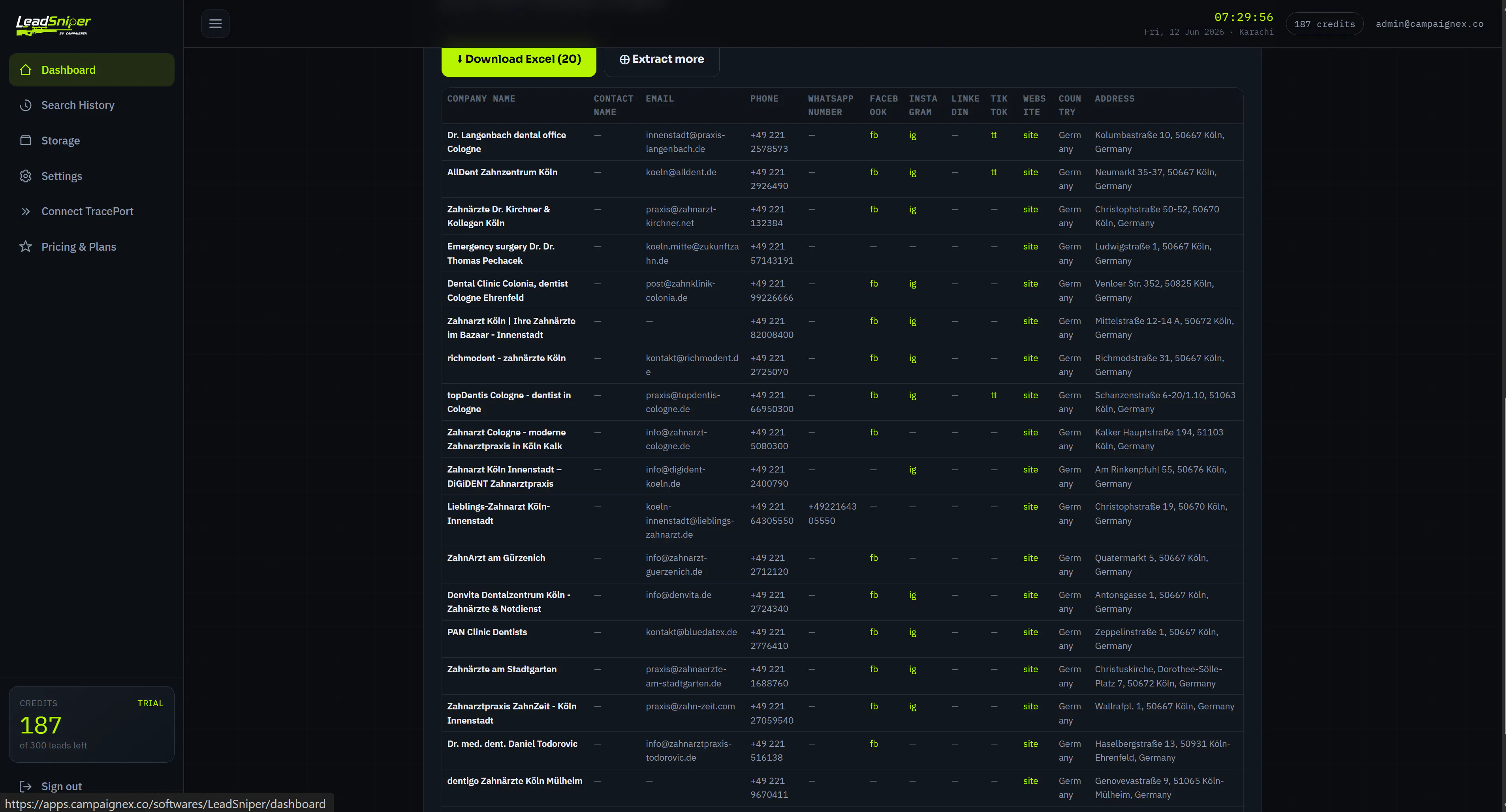Open Facebook link for Dental Clinic Colonia

click(x=873, y=283)
